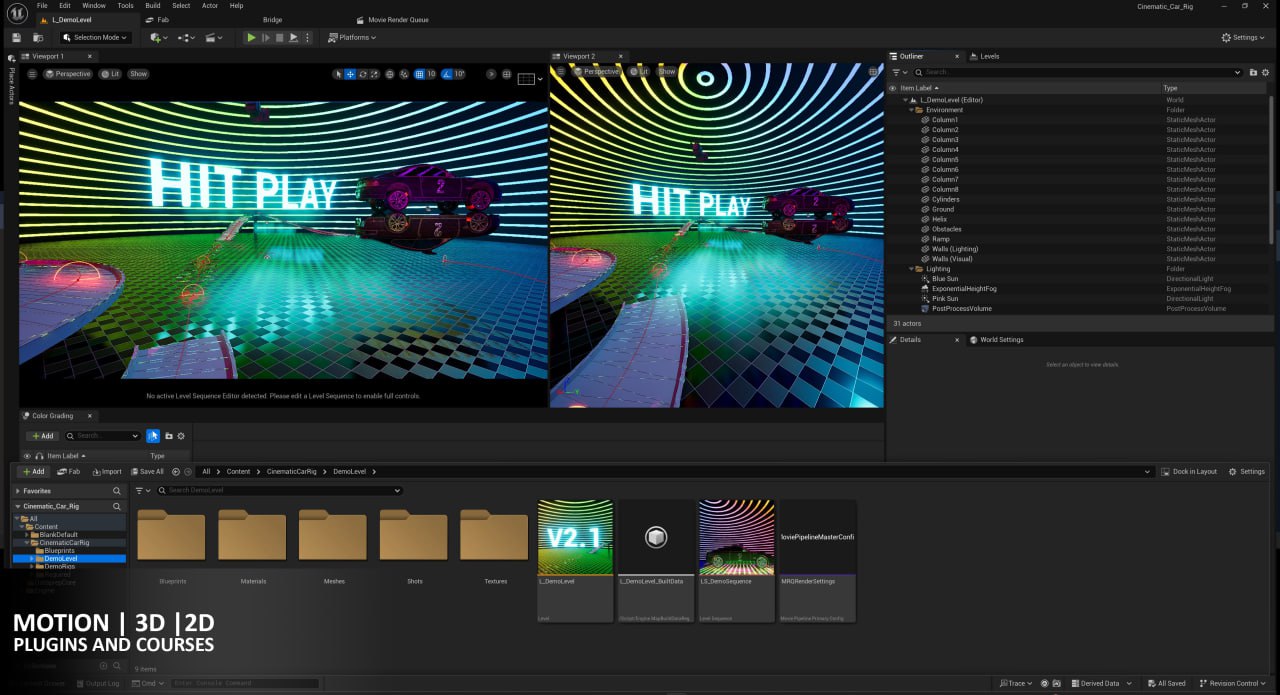Click Add button in Content Browser

[34, 471]
